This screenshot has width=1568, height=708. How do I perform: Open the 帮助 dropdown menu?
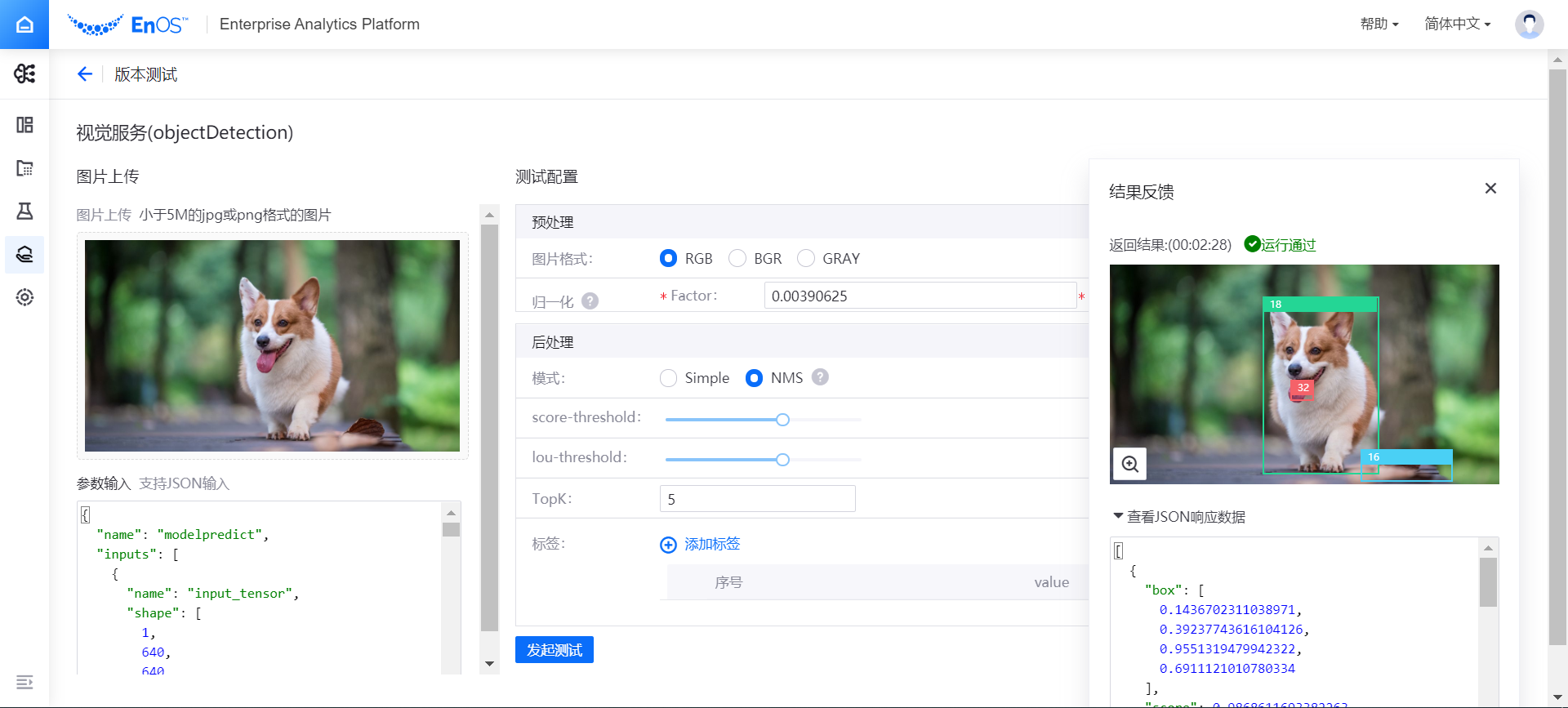point(1379,24)
